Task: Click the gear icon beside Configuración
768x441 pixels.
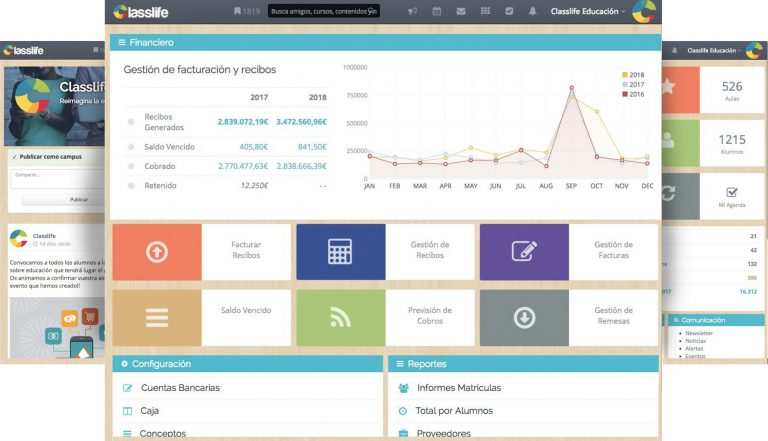Action: pyautogui.click(x=124, y=364)
